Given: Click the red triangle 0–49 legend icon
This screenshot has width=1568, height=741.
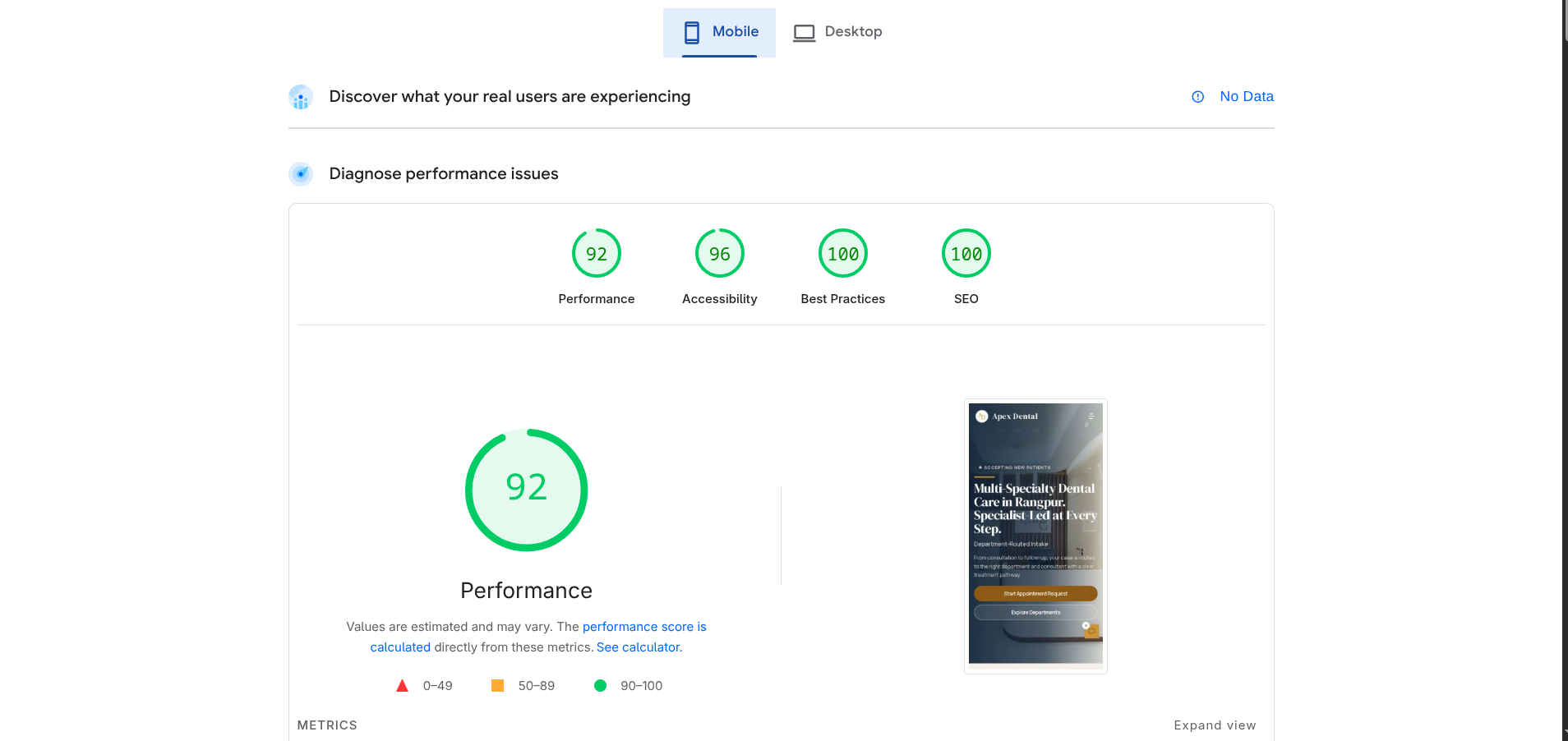Looking at the screenshot, I should point(402,685).
